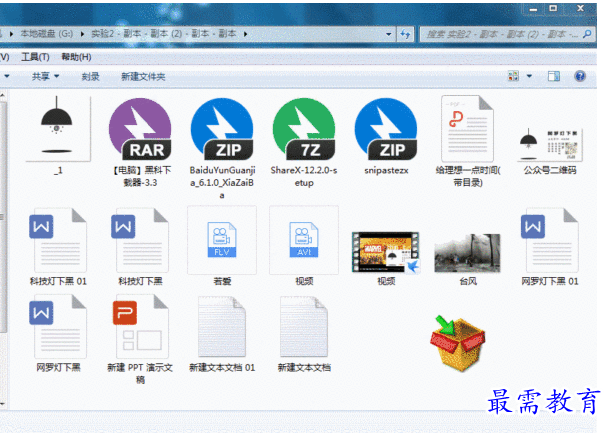Open the 帮助(H) menu
This screenshot has height=433, width=609.
(76, 57)
